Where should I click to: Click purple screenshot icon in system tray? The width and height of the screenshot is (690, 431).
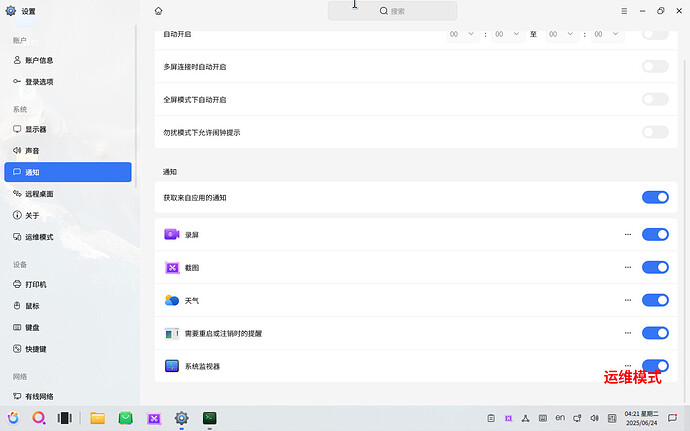point(508,418)
